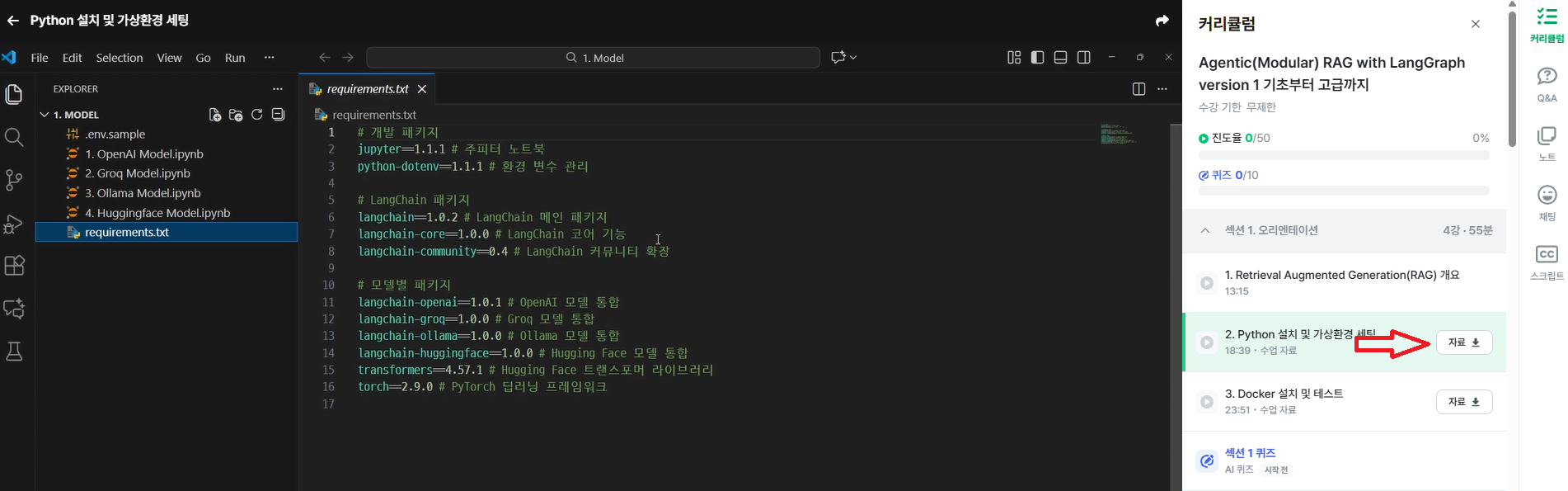Open the 채팅 sidebar tab
The width and height of the screenshot is (1568, 491).
coord(1547,203)
